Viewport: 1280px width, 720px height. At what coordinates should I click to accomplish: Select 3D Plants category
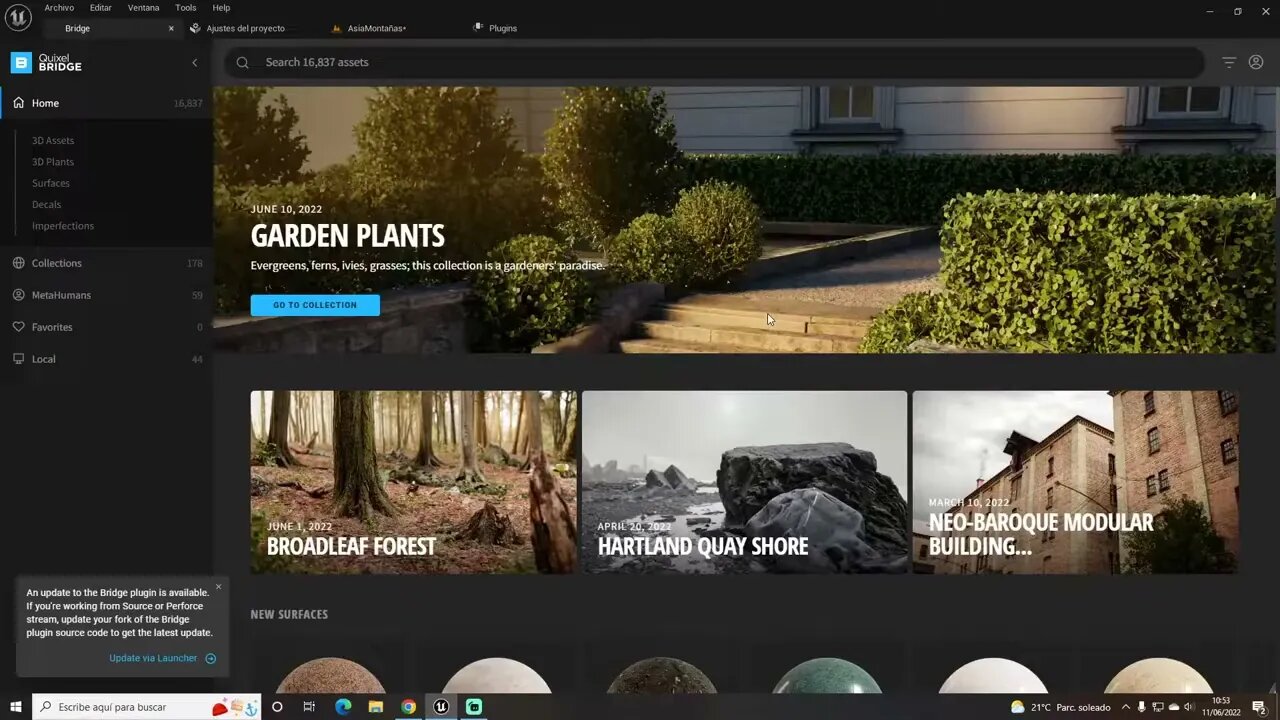[53, 162]
